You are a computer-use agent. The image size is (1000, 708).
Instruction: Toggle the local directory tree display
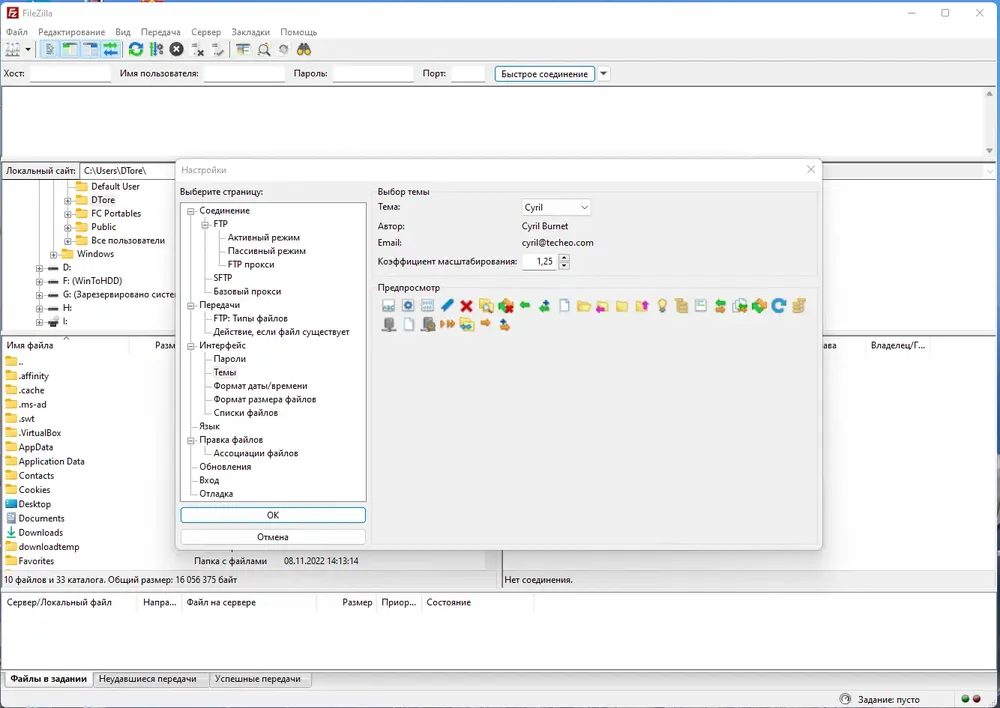[x=70, y=50]
